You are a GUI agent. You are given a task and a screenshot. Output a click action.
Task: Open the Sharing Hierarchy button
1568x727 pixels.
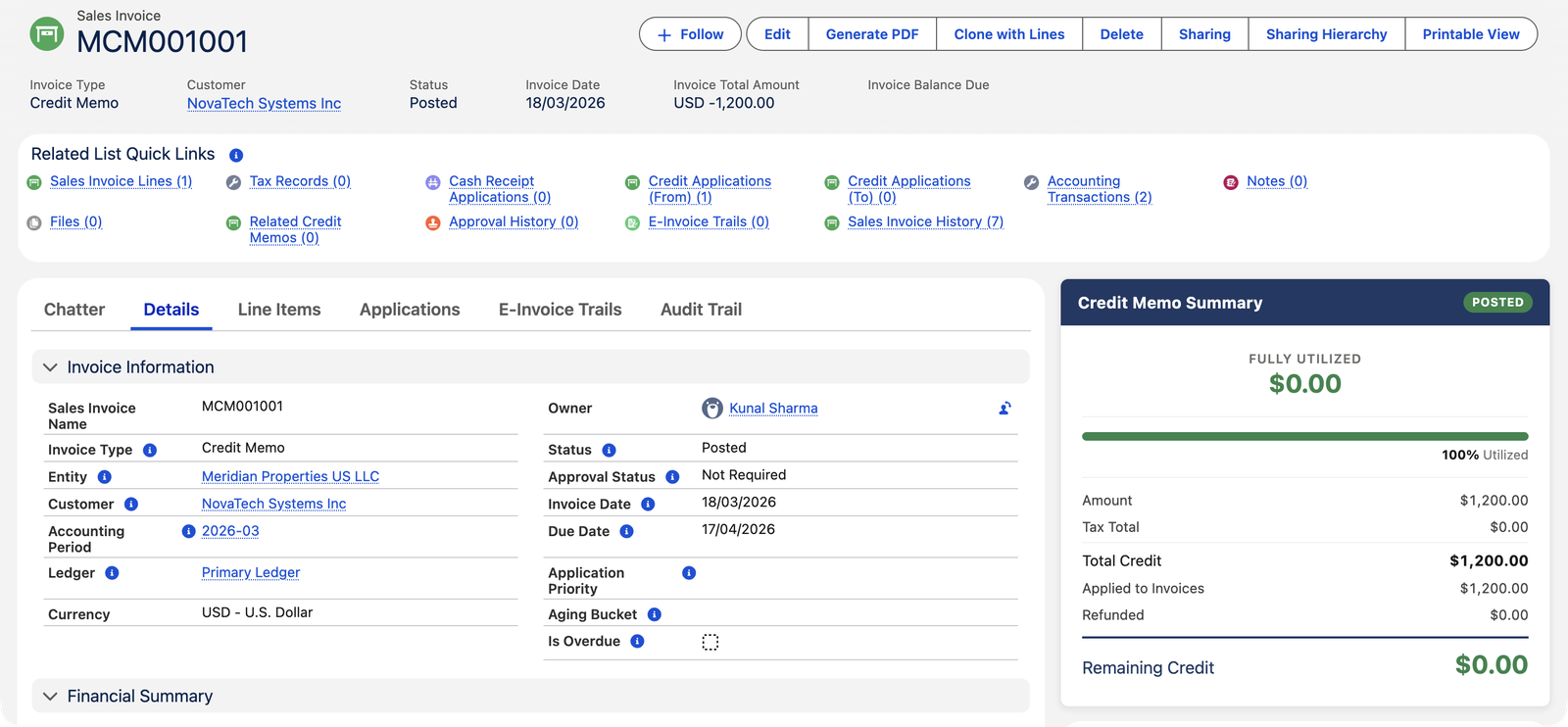click(x=1327, y=34)
